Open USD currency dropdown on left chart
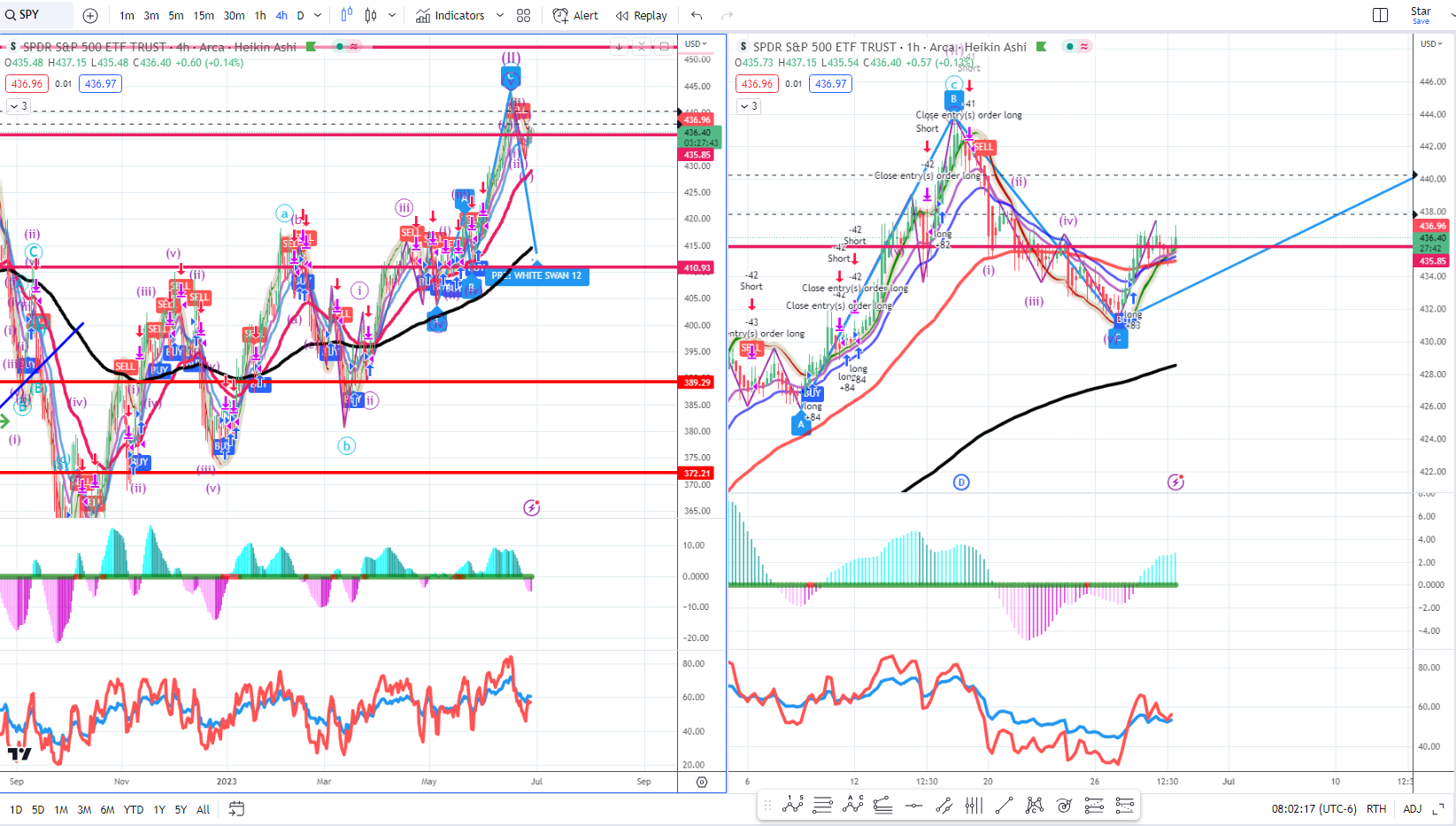Image resolution: width=1456 pixels, height=826 pixels. tap(697, 43)
